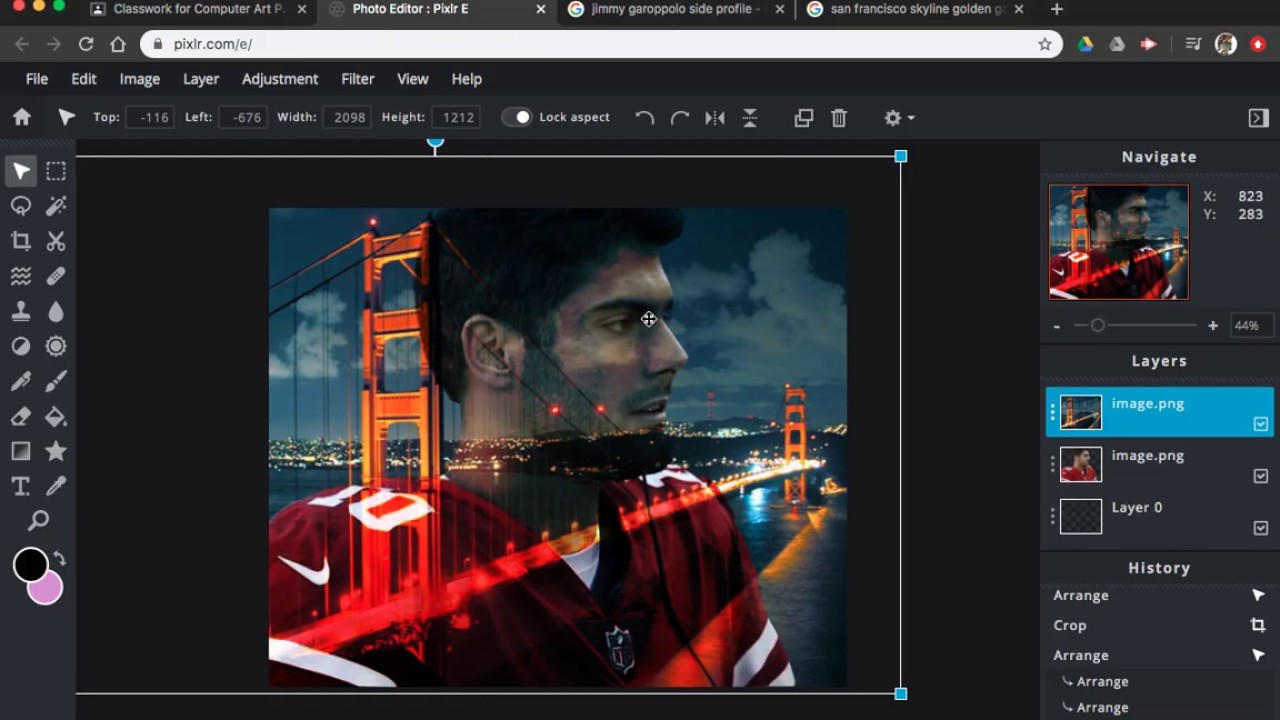Open the Adjustment menu
This screenshot has width=1280, height=720.
tap(280, 79)
